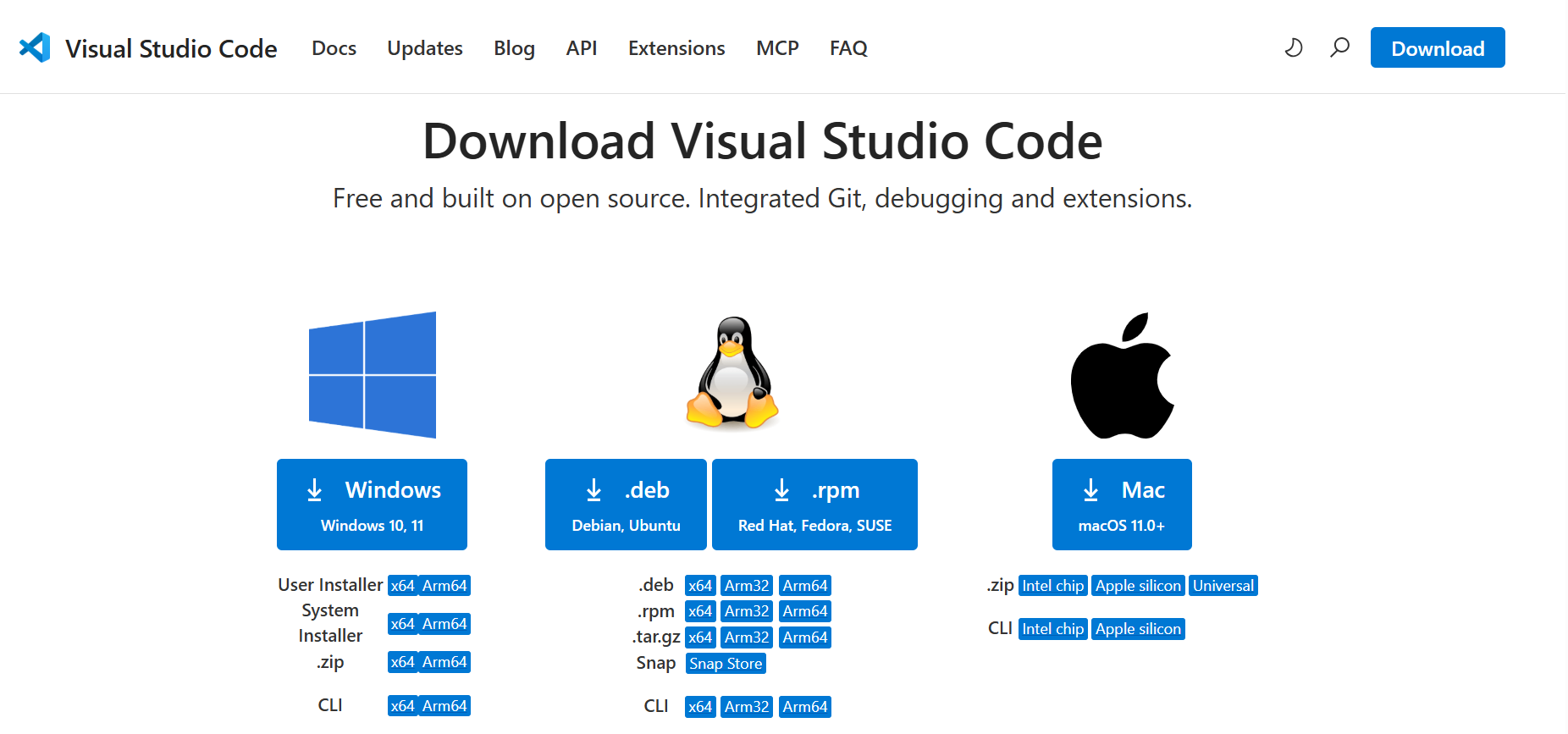Toggle dark theme with moon icon

1293,47
